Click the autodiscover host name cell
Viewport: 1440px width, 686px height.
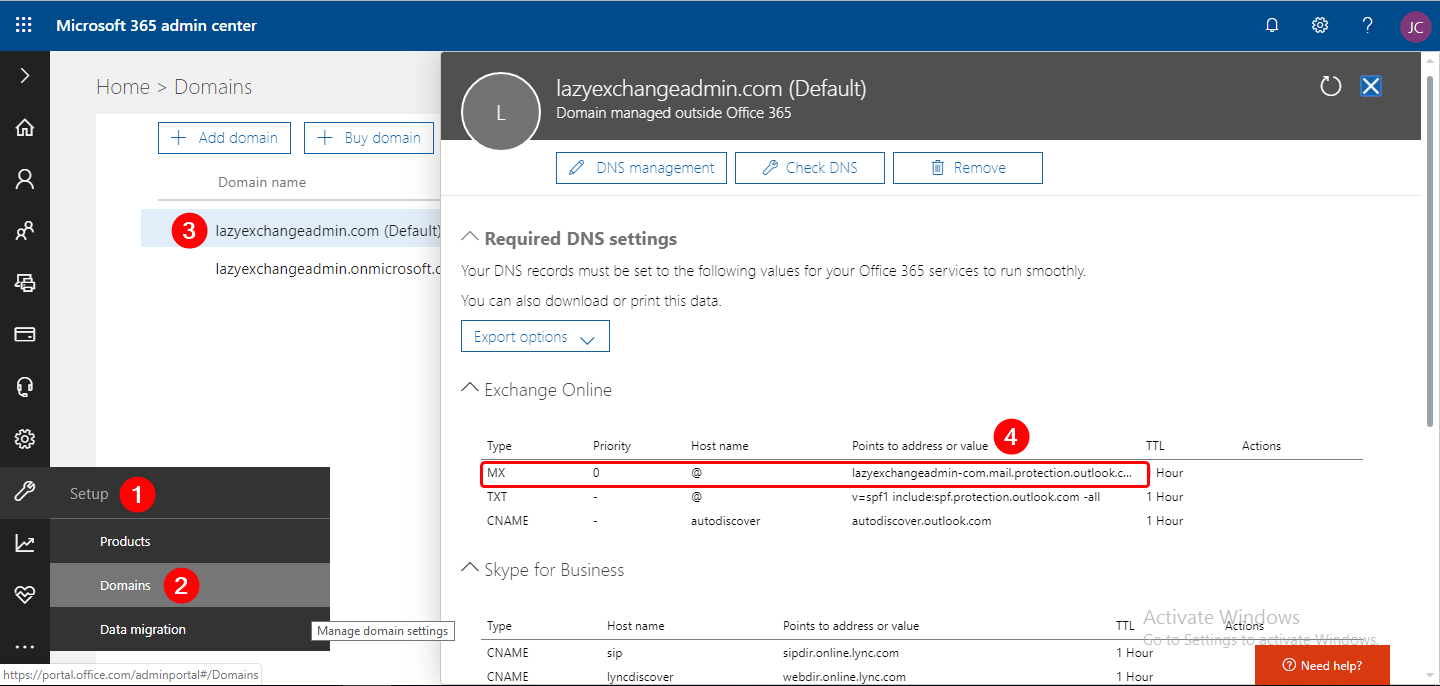click(725, 520)
